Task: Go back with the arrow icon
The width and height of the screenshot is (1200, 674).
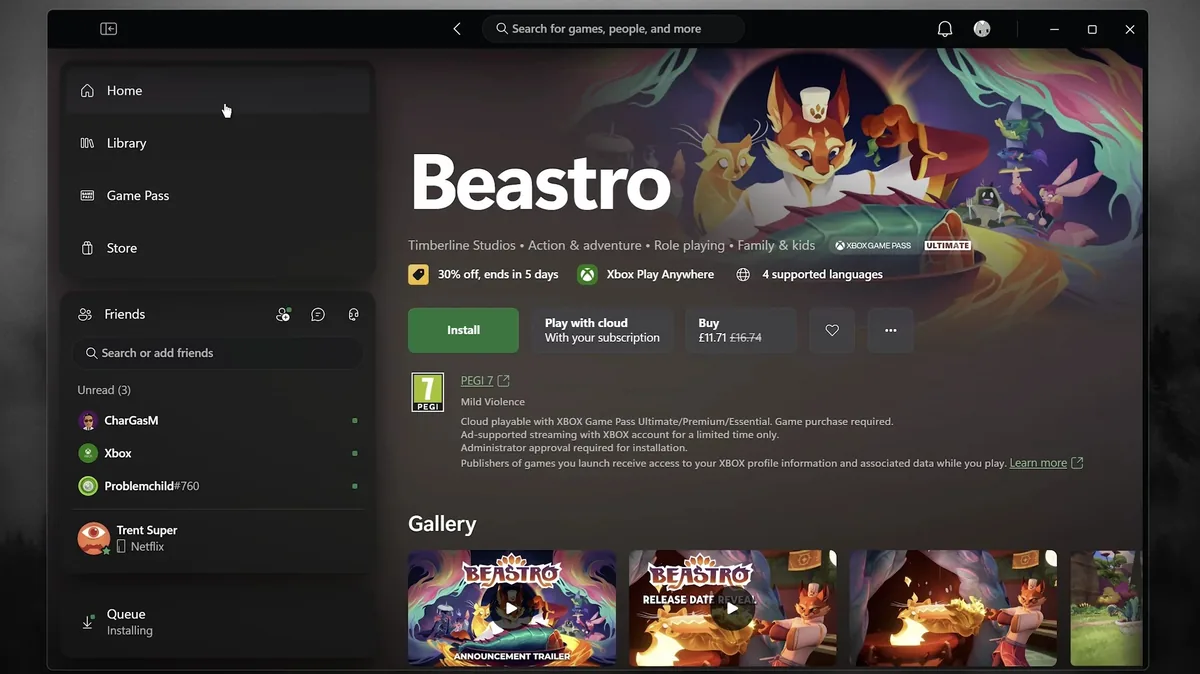Action: [457, 29]
